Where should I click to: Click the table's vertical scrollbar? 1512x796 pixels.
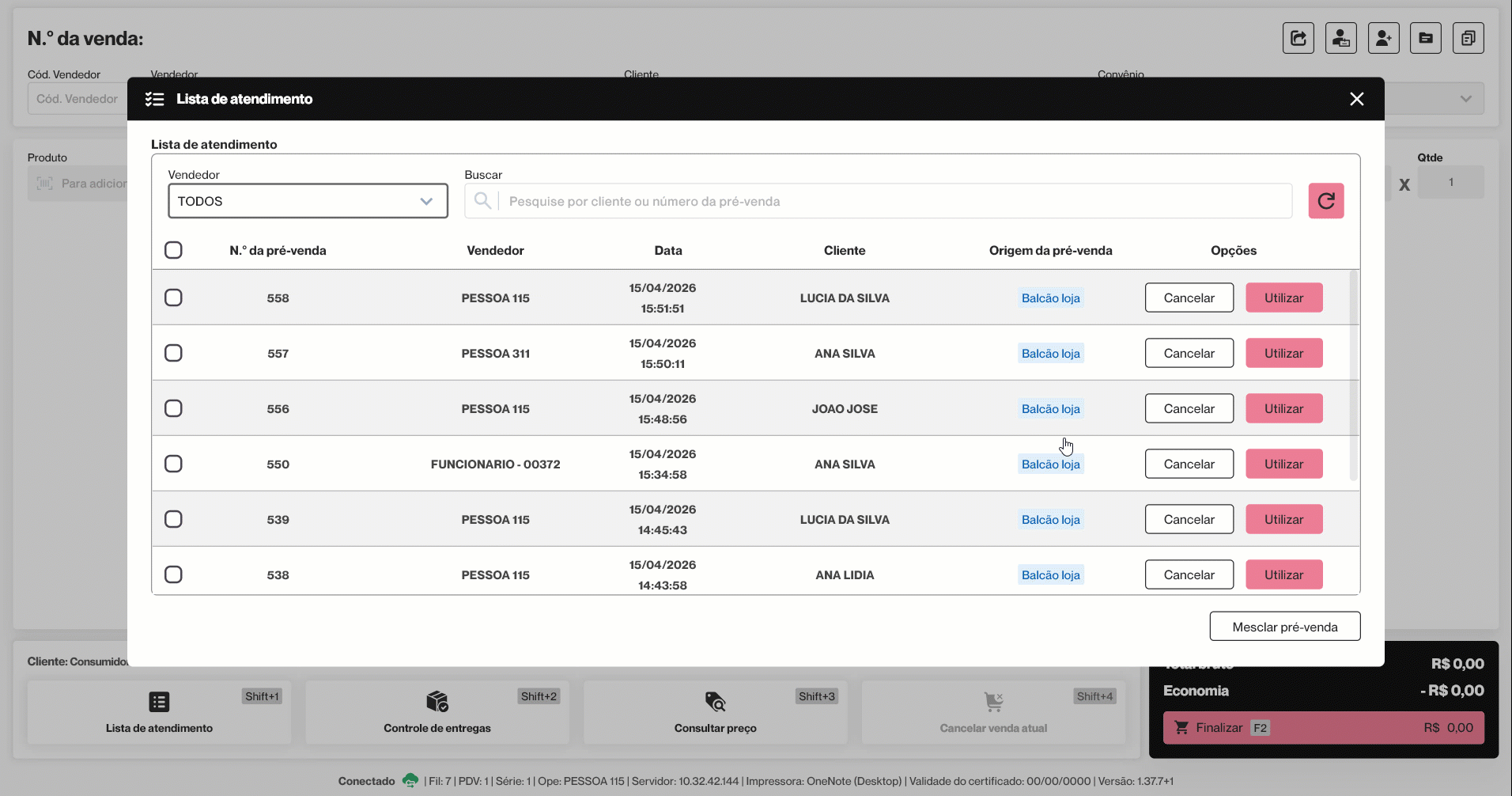[1353, 375]
